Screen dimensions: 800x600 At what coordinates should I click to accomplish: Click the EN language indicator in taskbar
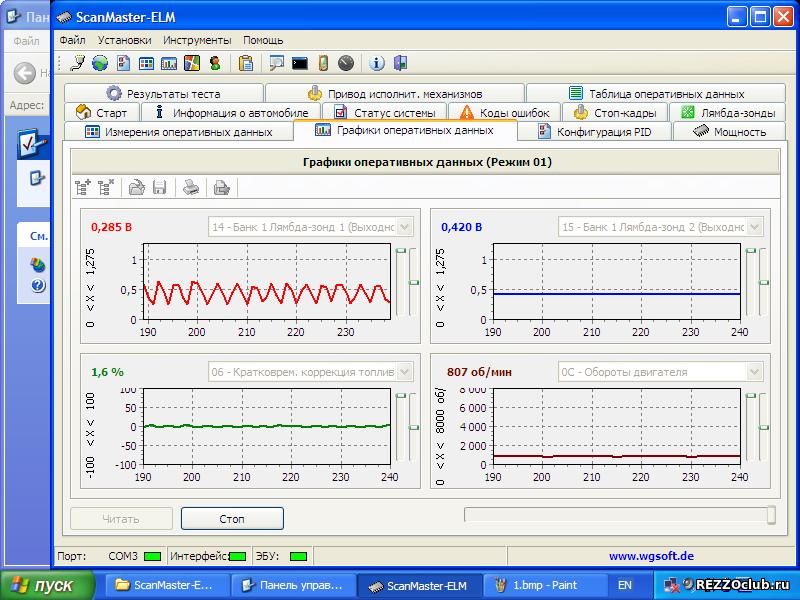click(624, 585)
